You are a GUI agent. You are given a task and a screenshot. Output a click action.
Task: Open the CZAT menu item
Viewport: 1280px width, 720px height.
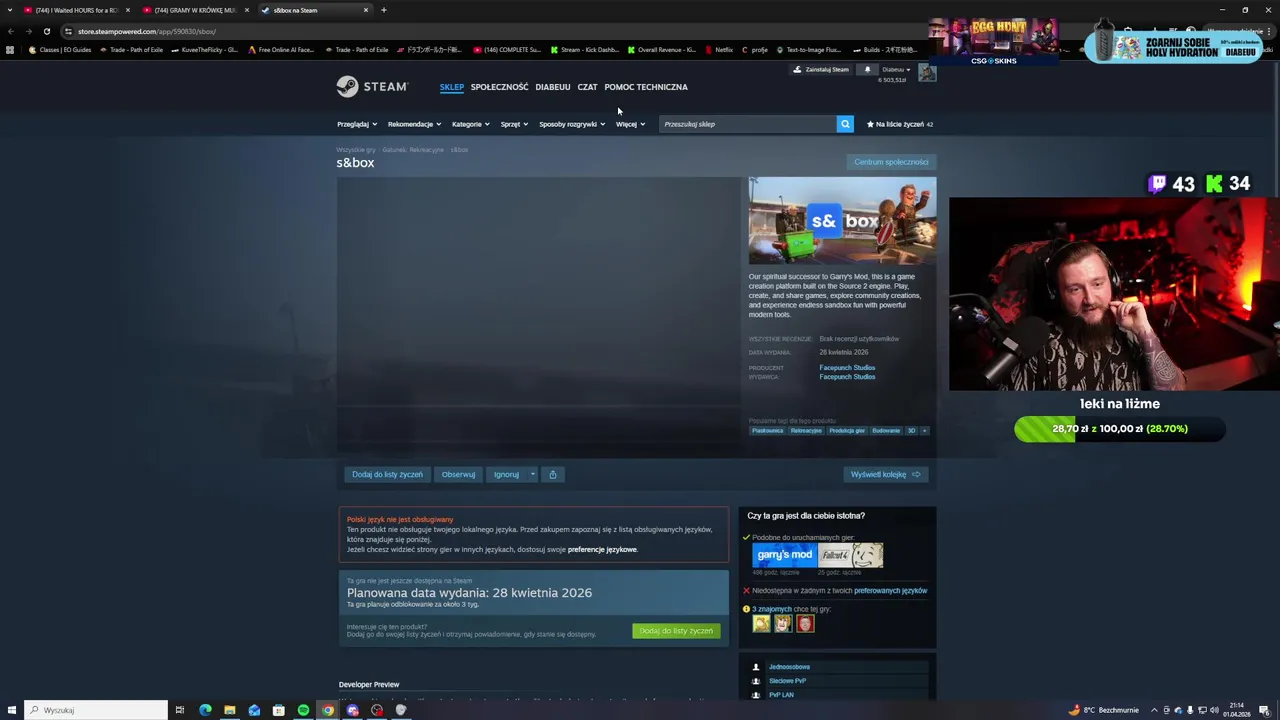(x=587, y=87)
